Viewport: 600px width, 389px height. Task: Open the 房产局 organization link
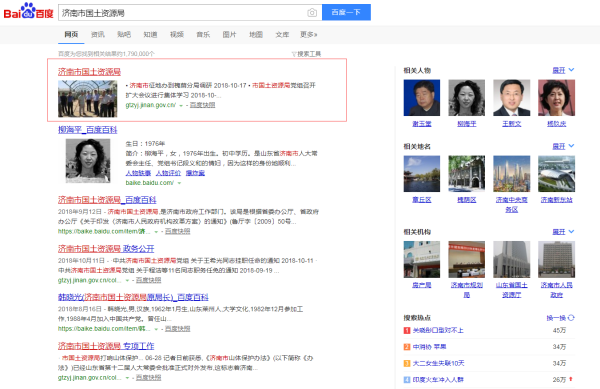[x=422, y=285]
